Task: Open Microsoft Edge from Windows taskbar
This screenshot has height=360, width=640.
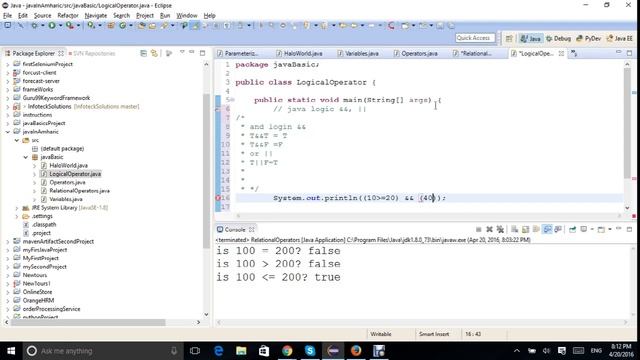Action: click(218, 351)
